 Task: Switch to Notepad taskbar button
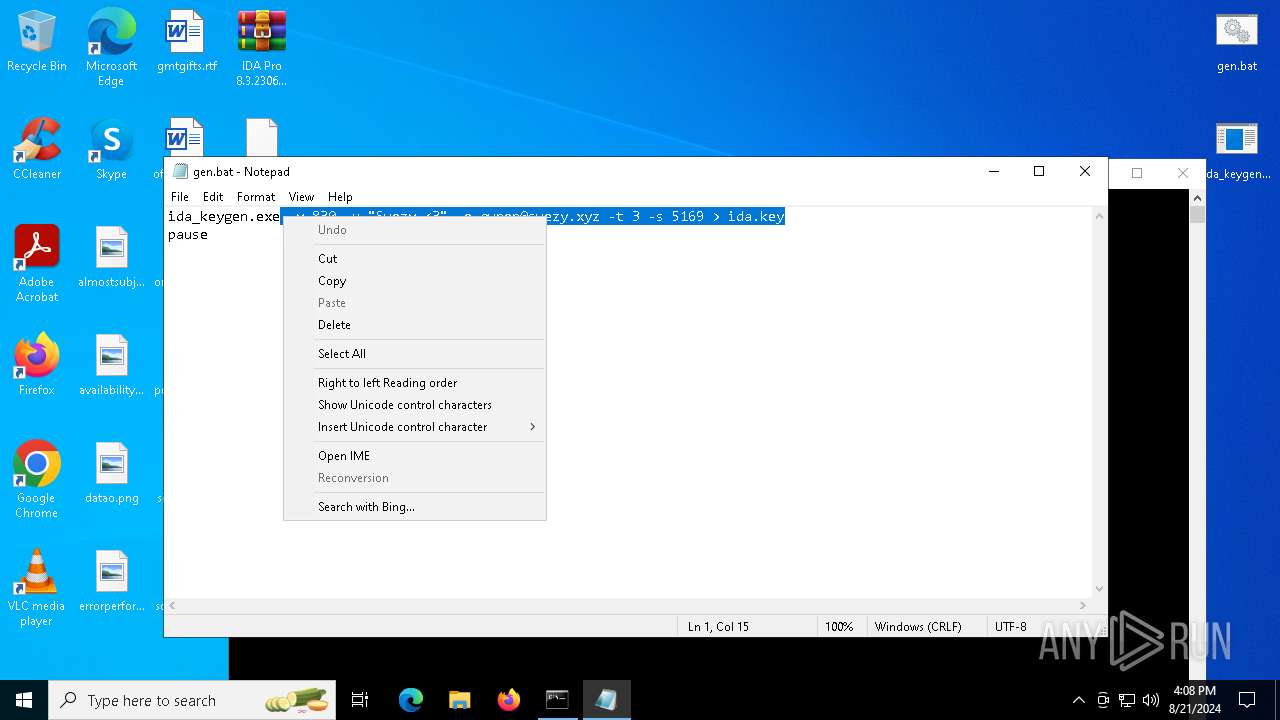tap(606, 700)
